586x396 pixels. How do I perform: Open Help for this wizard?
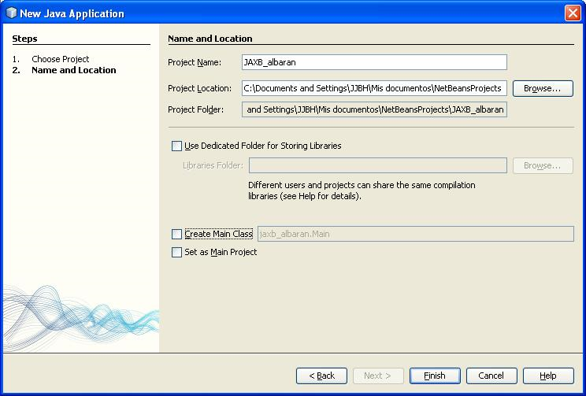coord(548,376)
